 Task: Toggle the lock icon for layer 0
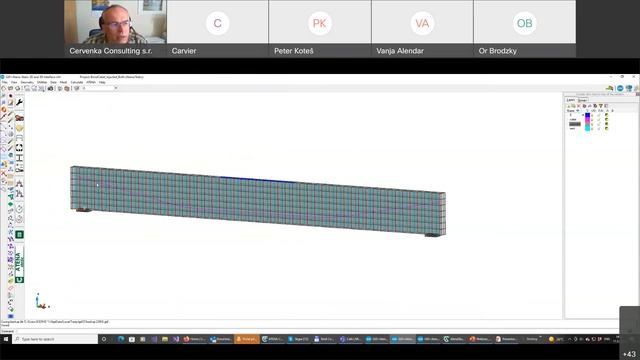point(599,115)
